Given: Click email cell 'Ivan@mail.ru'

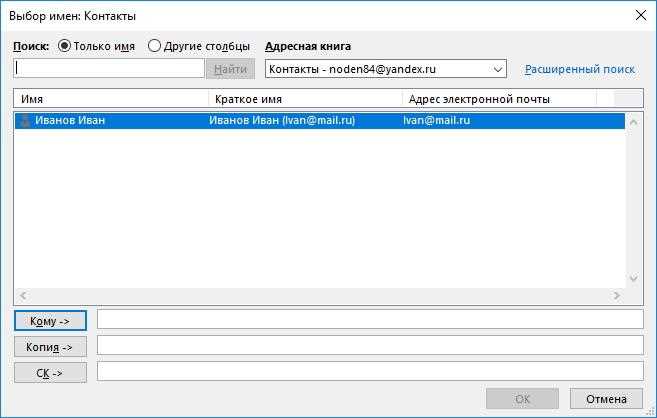Looking at the screenshot, I should pos(437,121).
